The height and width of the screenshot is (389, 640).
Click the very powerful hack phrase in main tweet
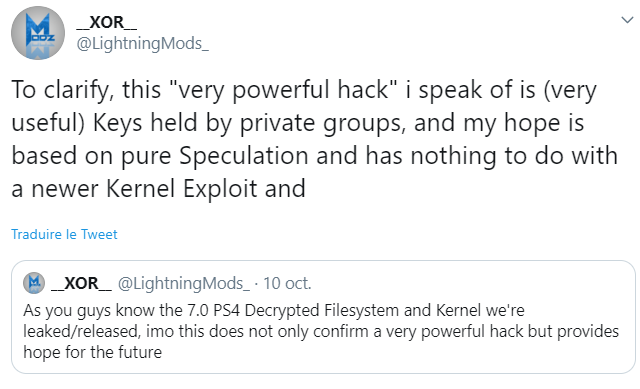pos(282,89)
